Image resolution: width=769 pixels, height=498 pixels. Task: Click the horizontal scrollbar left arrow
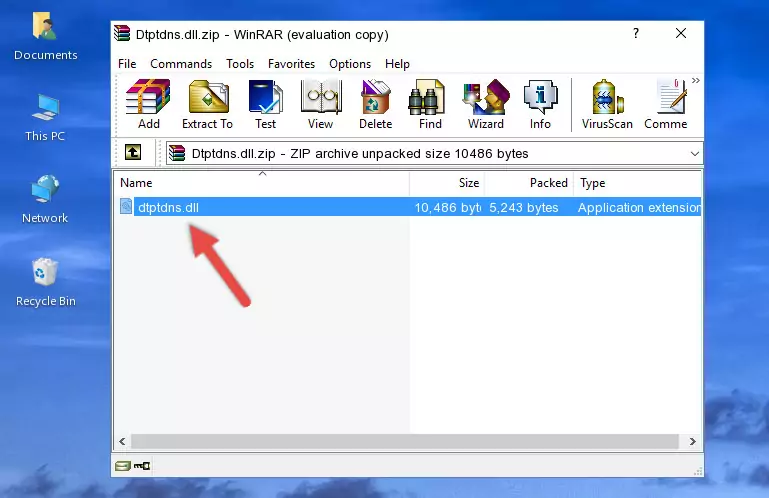123,441
